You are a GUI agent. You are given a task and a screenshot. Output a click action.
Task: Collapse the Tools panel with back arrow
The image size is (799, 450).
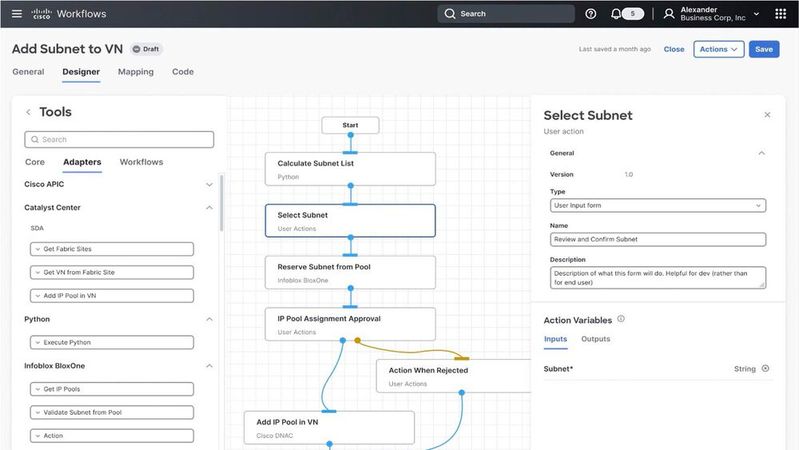click(x=29, y=112)
